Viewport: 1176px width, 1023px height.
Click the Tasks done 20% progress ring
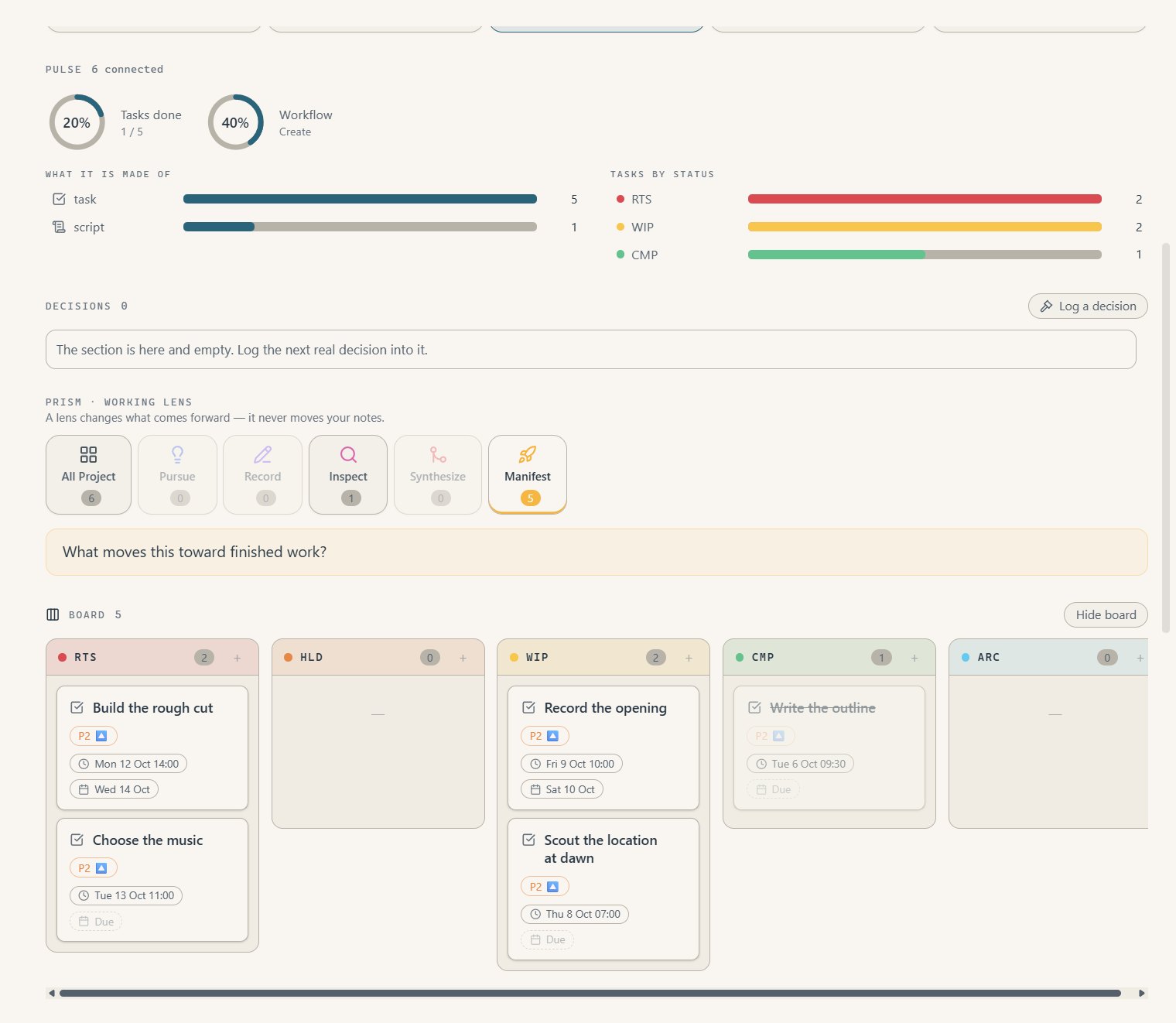77,122
